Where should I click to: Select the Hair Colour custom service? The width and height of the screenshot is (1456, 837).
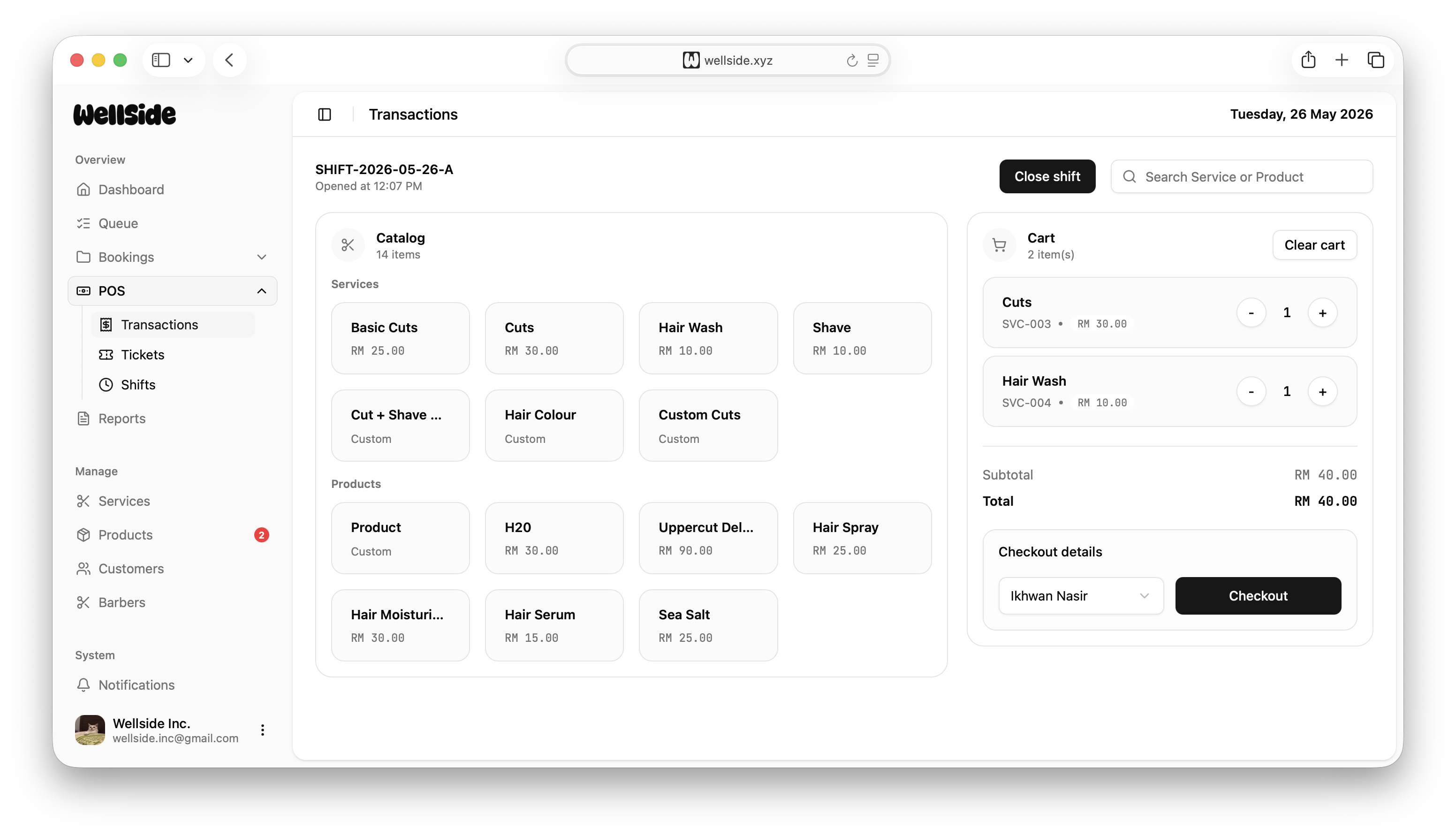554,426
